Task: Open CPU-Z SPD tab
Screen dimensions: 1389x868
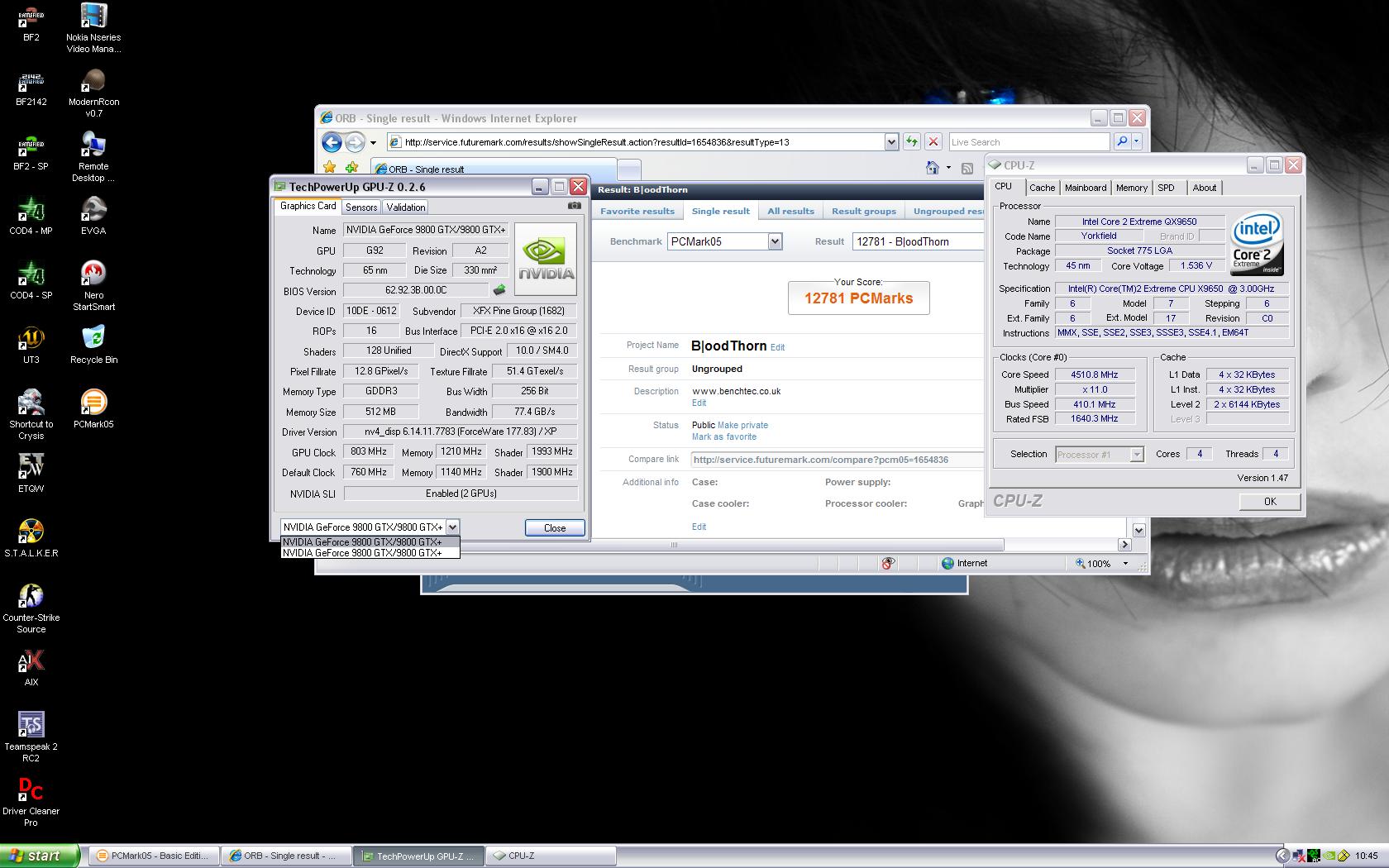Action: click(1166, 188)
